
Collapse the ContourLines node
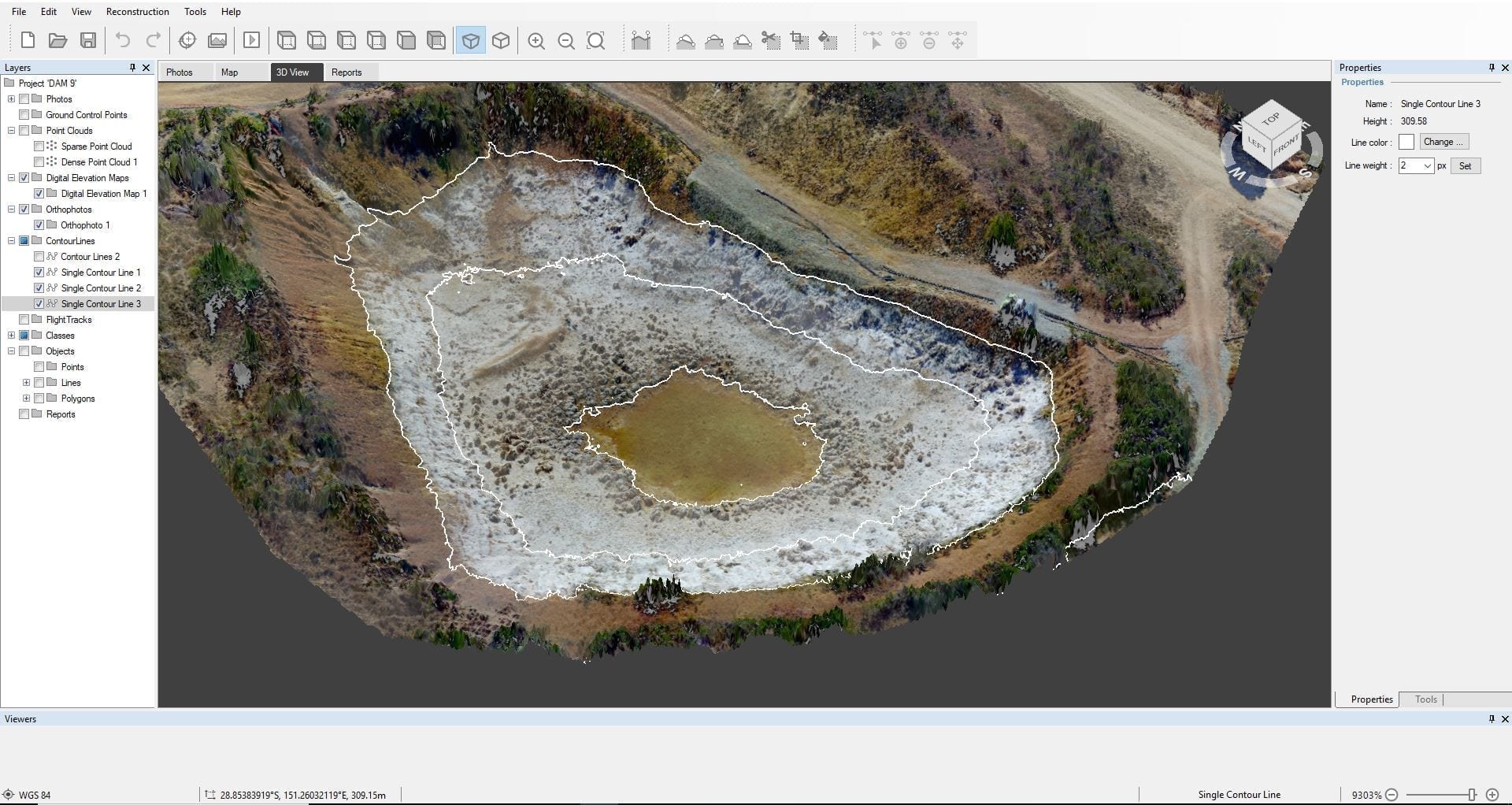[11, 241]
